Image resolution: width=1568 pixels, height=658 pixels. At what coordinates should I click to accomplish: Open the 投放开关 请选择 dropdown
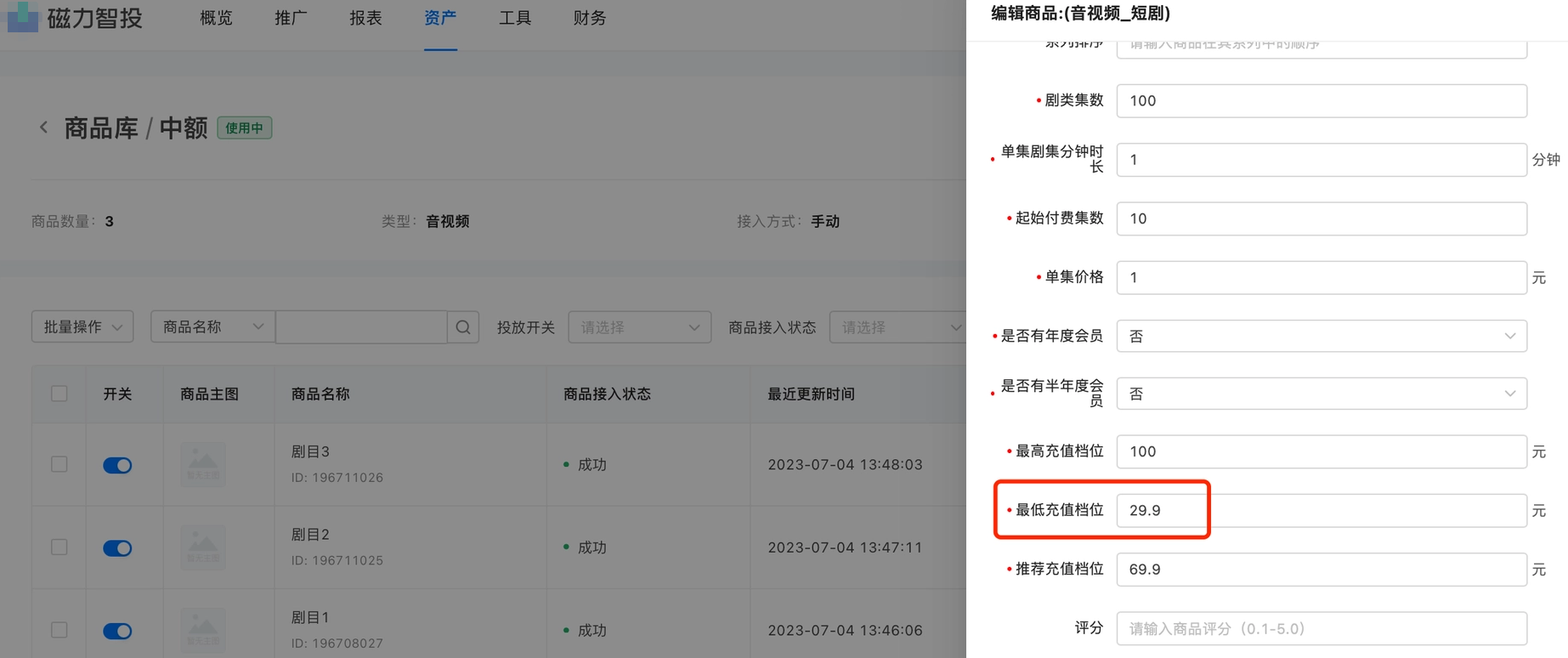pyautogui.click(x=639, y=327)
